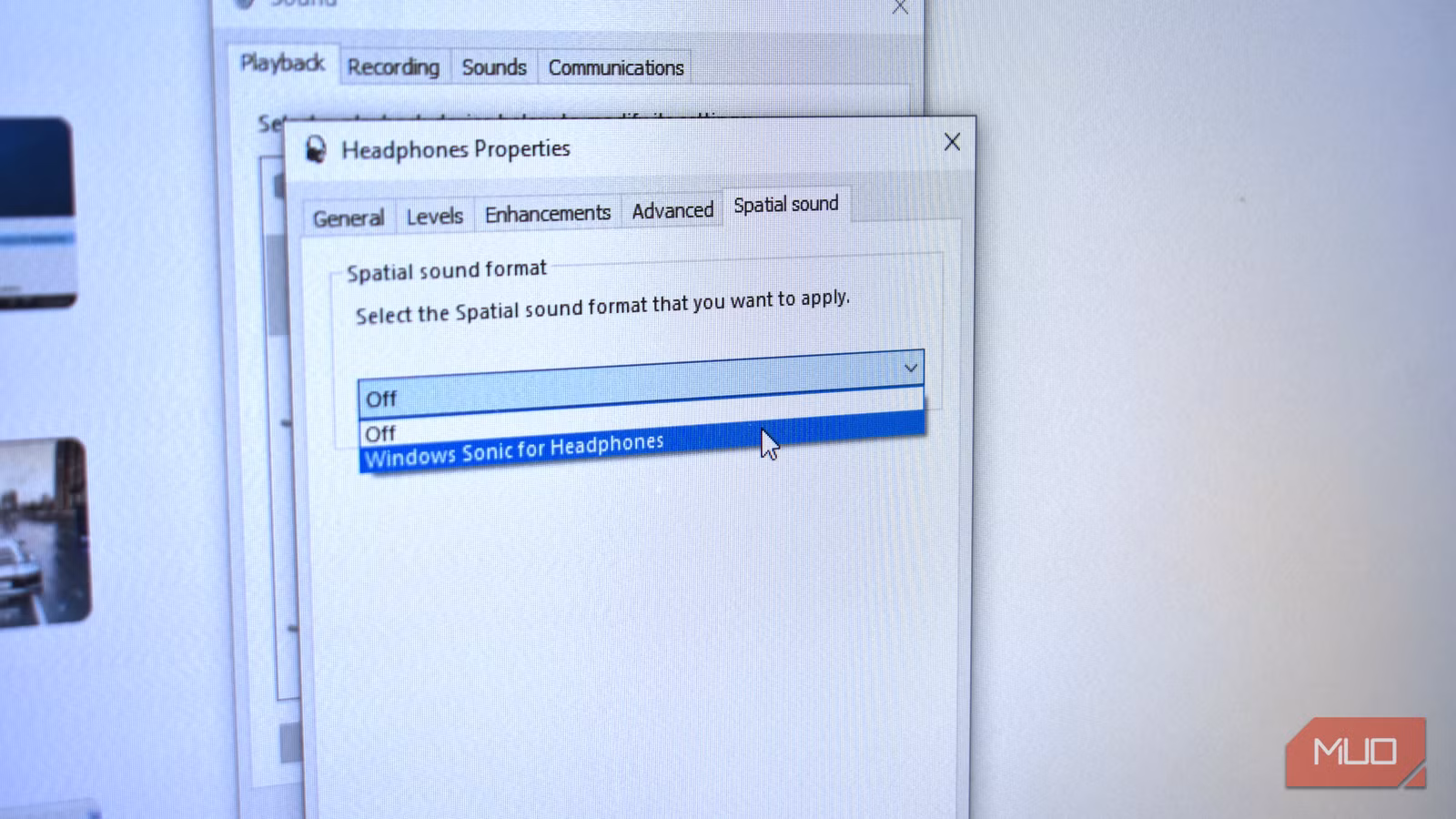
Task: Close the Headphones Properties dialog
Action: [x=952, y=142]
